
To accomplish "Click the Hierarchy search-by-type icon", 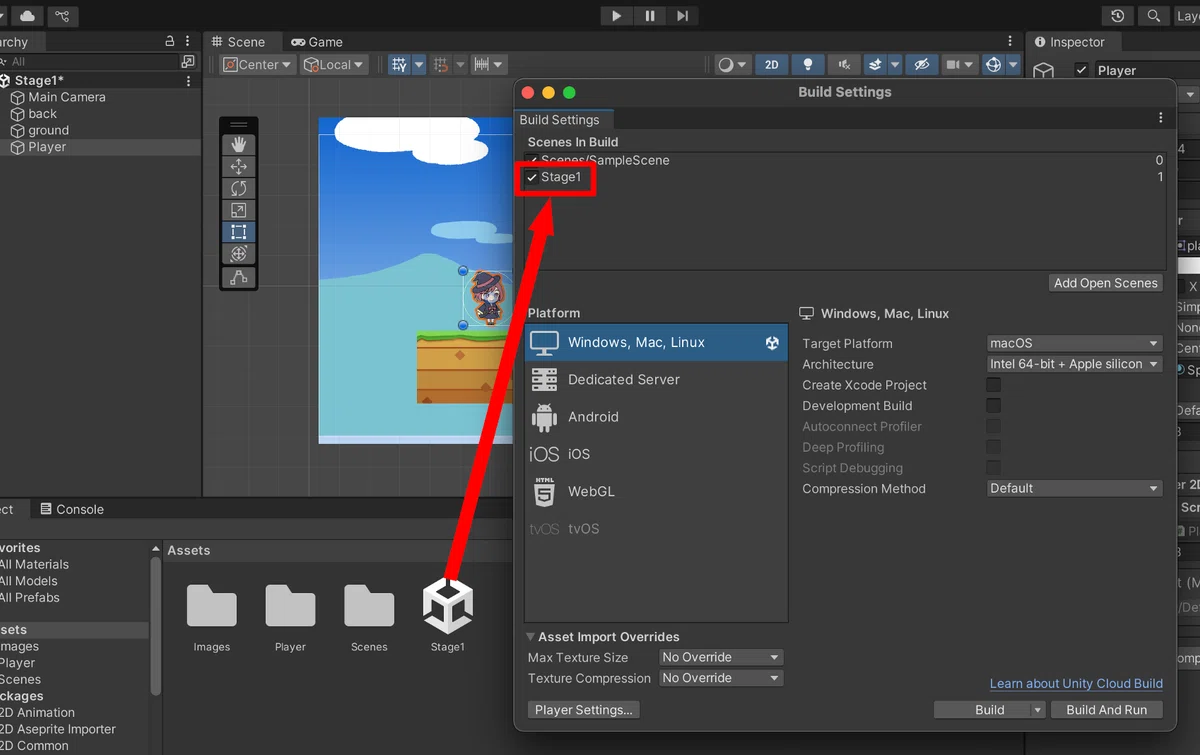I will pyautogui.click(x=187, y=62).
